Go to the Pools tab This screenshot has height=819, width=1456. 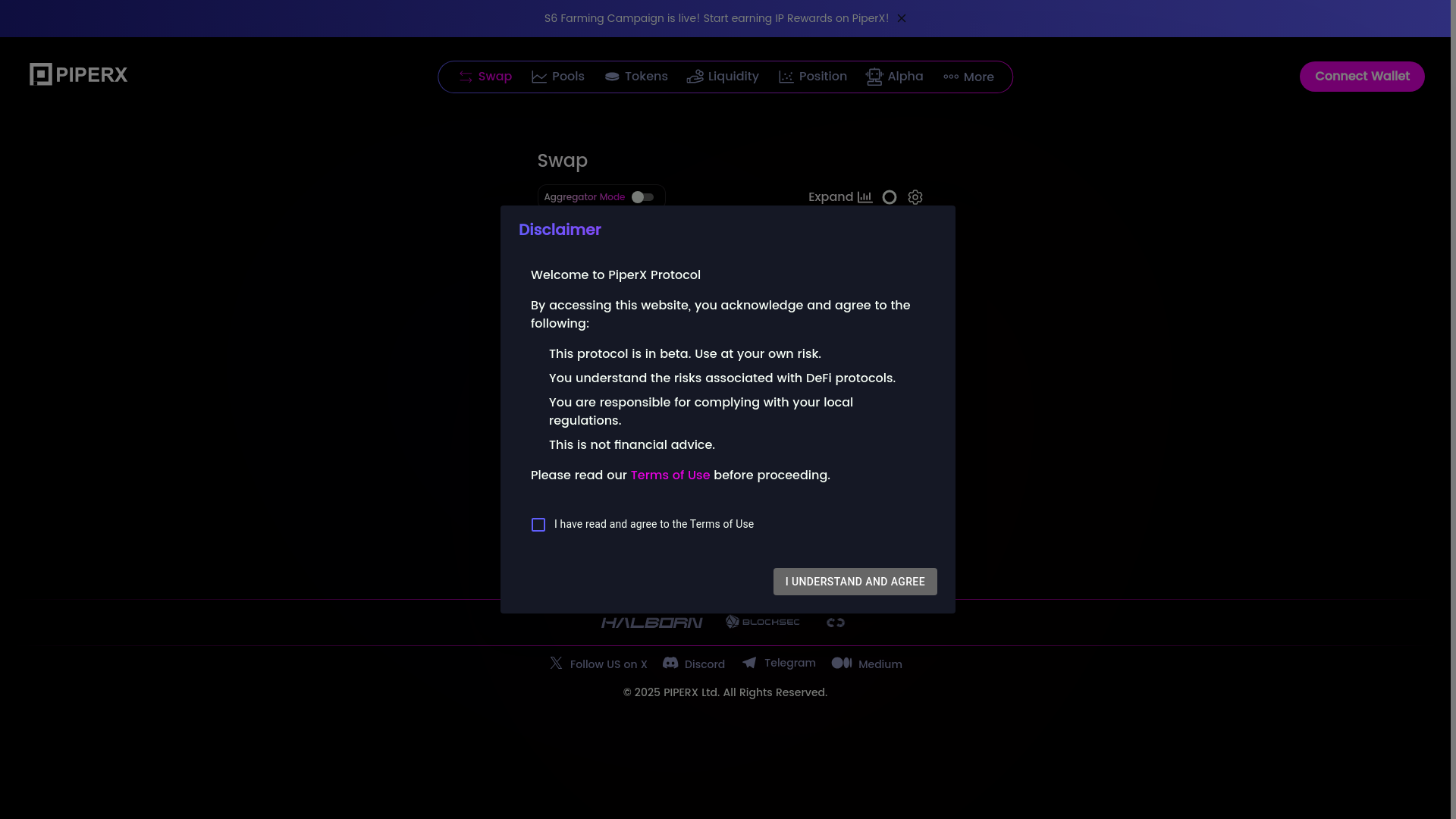558,77
